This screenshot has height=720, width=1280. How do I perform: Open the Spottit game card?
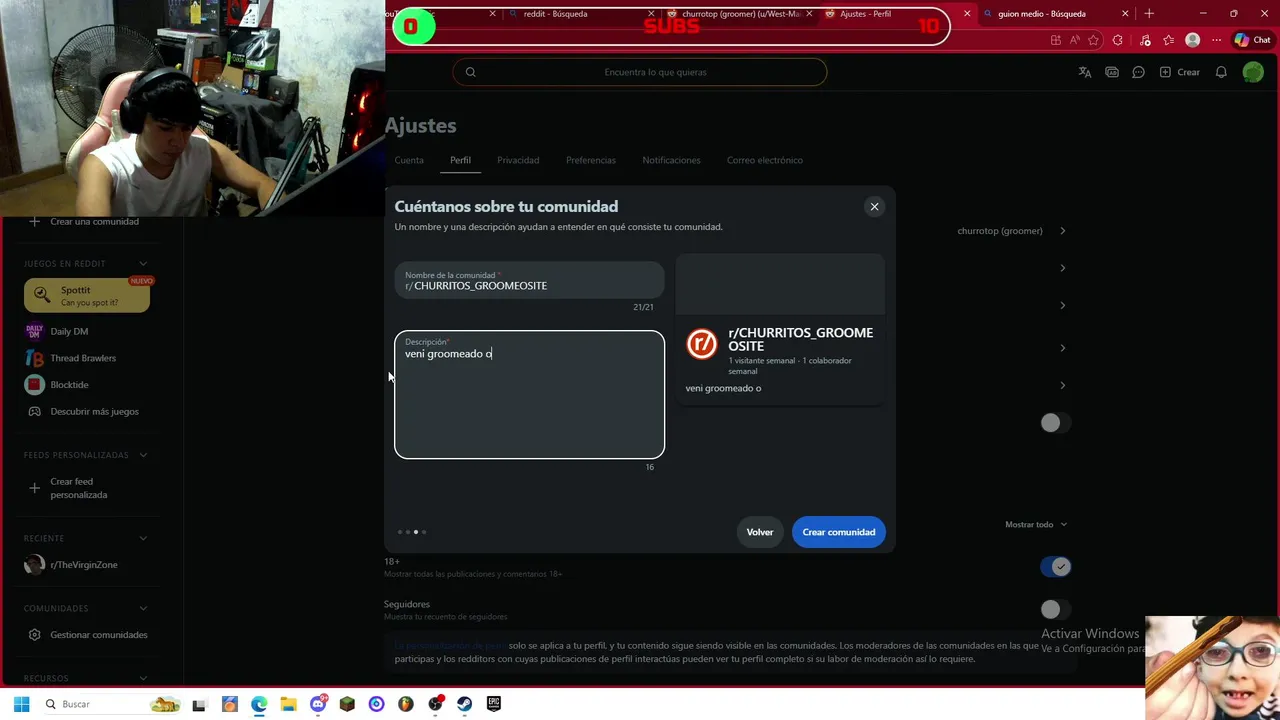tap(87, 296)
